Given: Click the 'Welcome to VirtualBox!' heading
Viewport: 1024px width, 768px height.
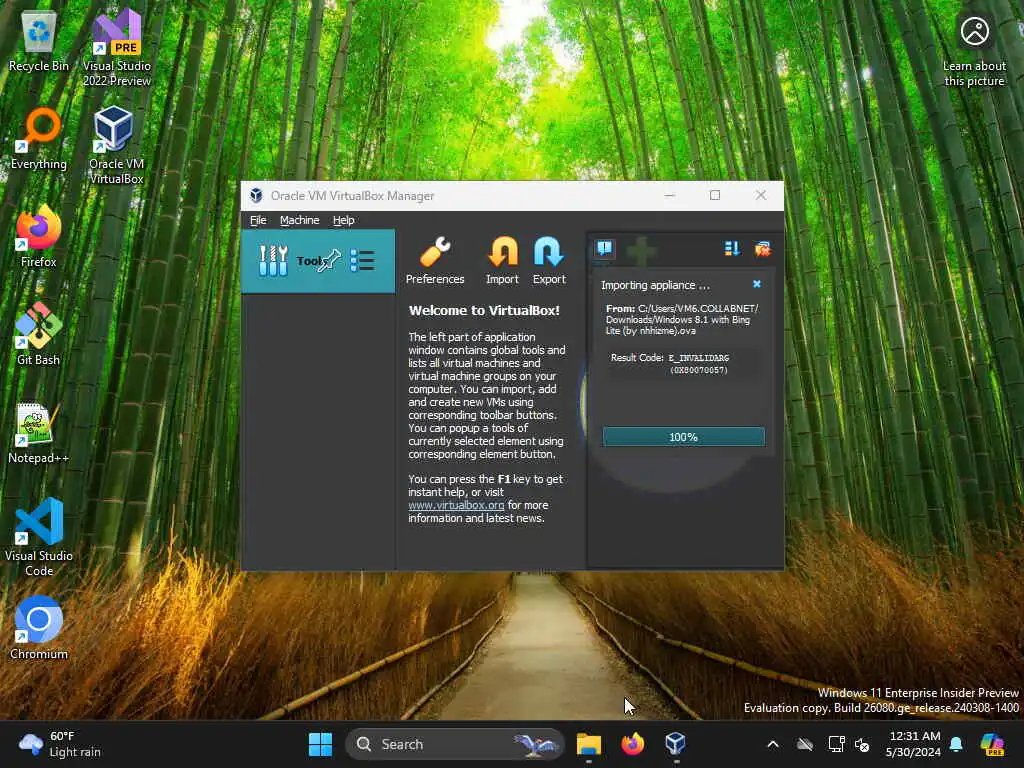Looking at the screenshot, I should click(484, 310).
